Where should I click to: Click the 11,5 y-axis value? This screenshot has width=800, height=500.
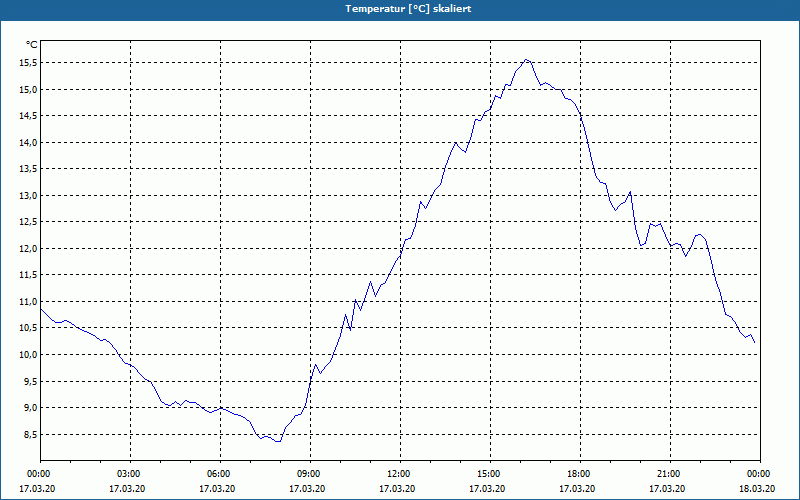pyautogui.click(x=28, y=275)
